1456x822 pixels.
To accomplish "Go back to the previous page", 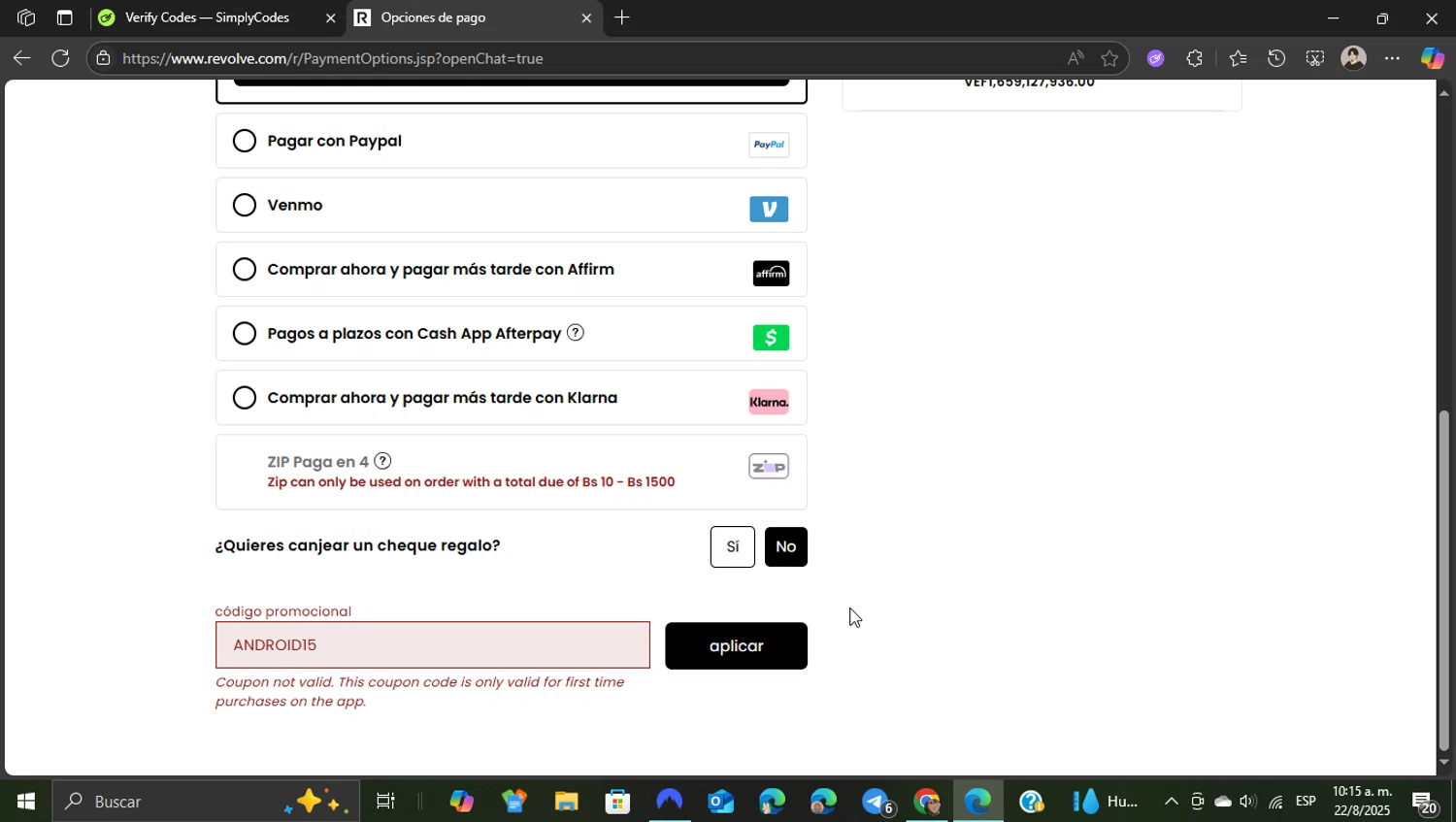I will (21, 58).
